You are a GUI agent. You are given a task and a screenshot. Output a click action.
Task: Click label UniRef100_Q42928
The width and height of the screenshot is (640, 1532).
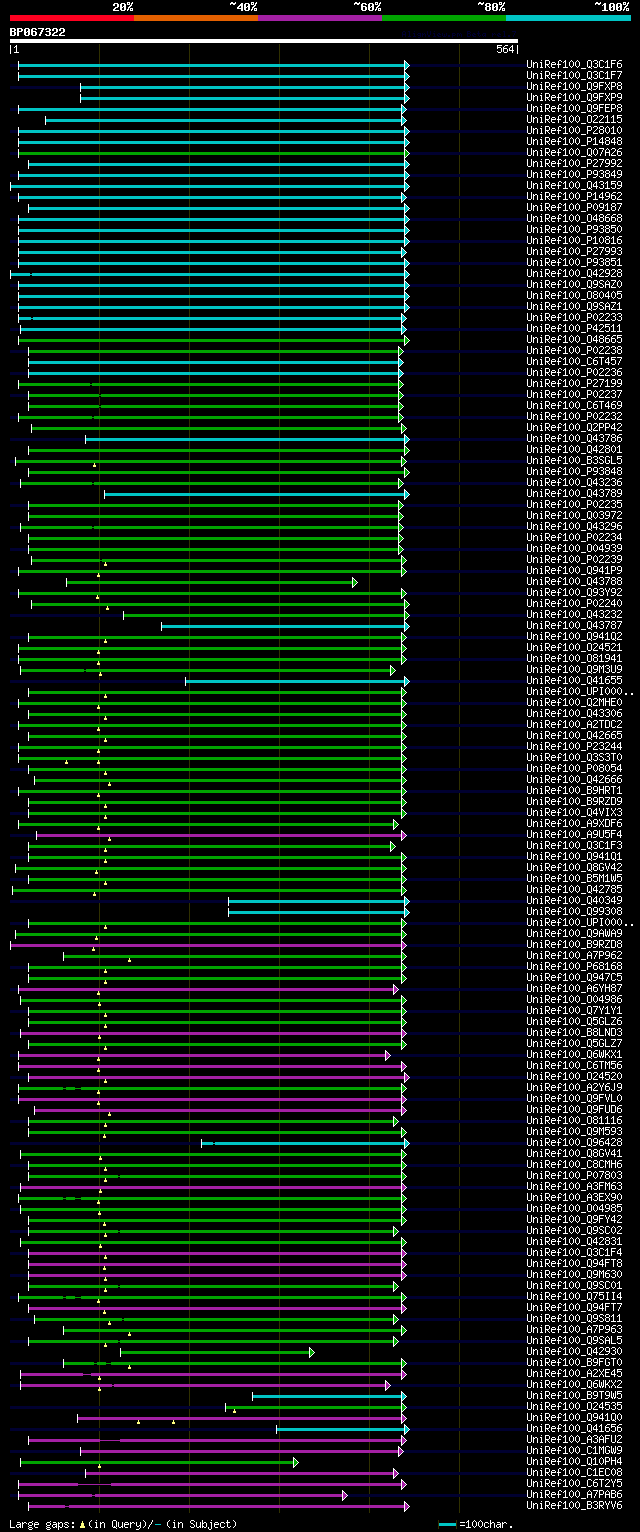click(574, 274)
